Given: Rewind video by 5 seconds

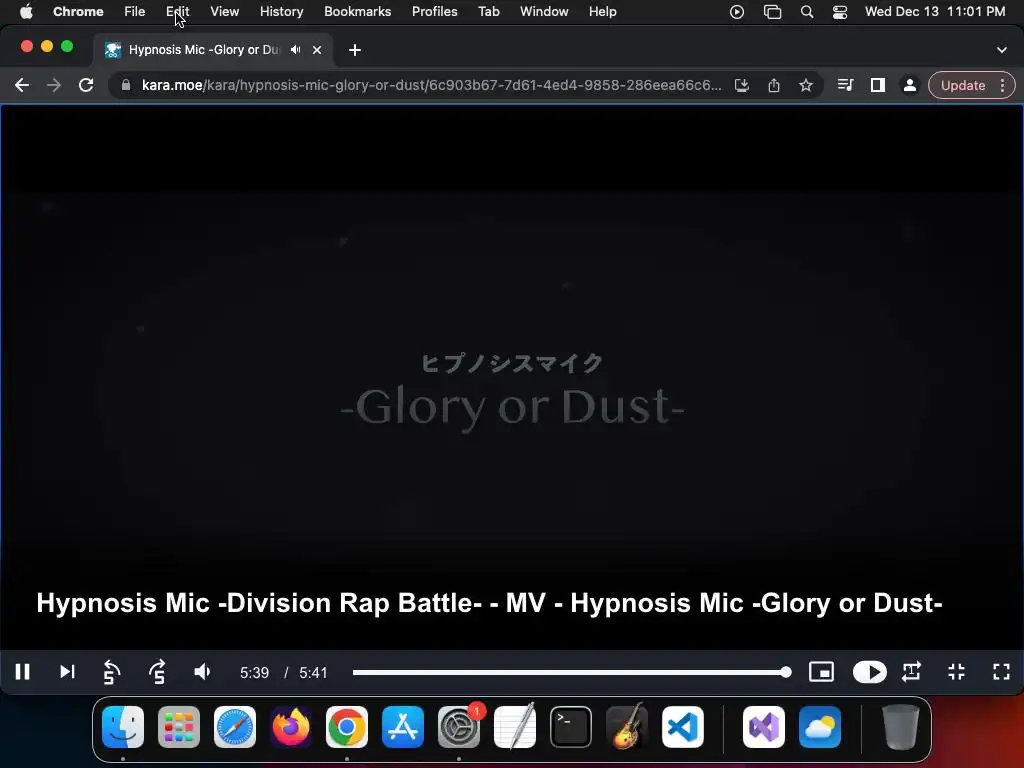Looking at the screenshot, I should point(112,672).
